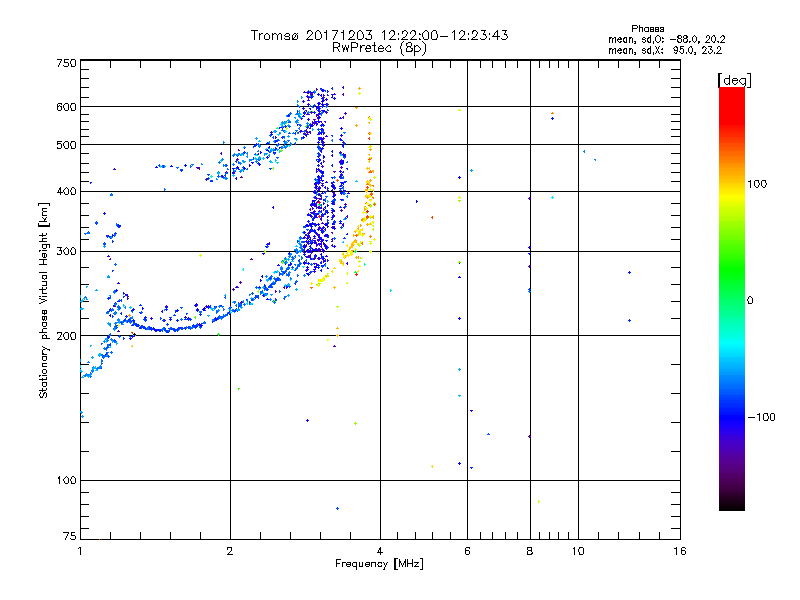Click the x-axis tick label '6'
This screenshot has width=800, height=600.
coord(467,551)
